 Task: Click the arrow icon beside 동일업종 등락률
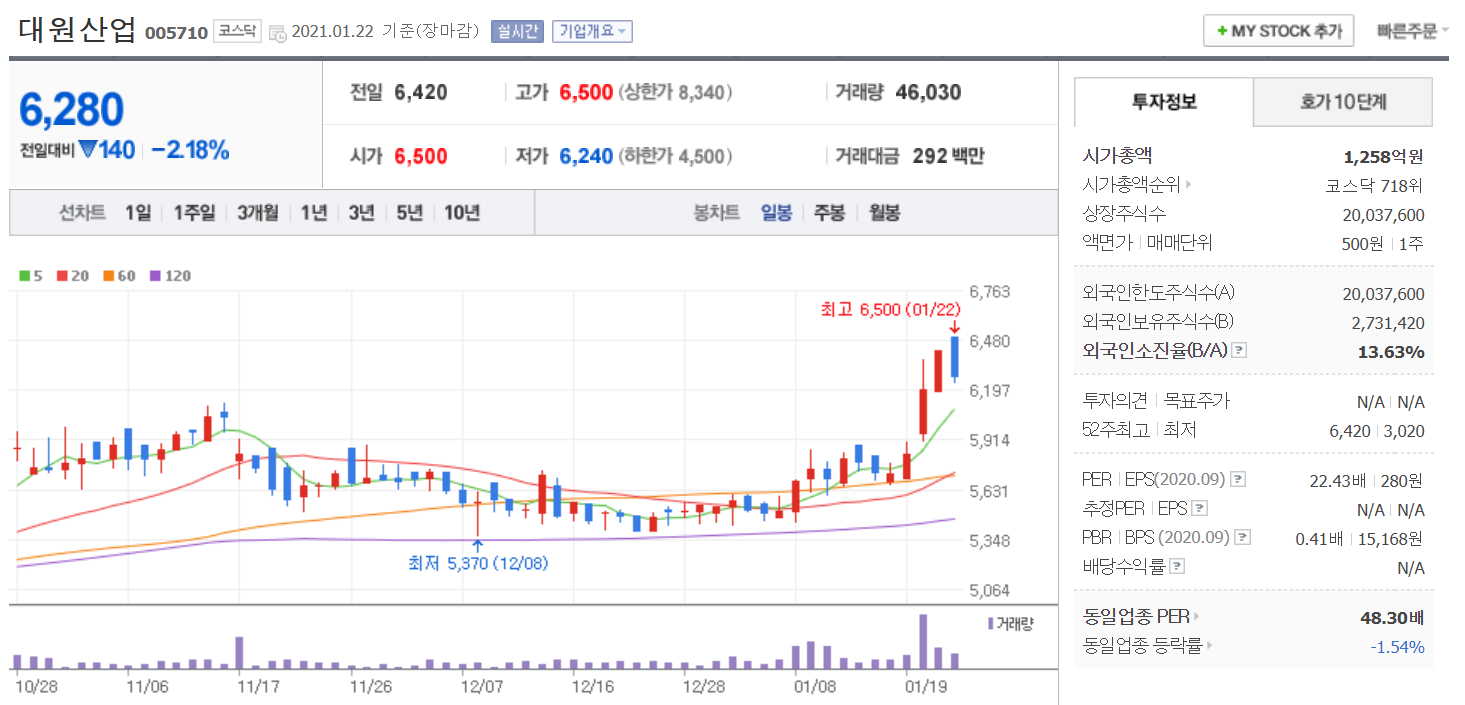point(1210,646)
